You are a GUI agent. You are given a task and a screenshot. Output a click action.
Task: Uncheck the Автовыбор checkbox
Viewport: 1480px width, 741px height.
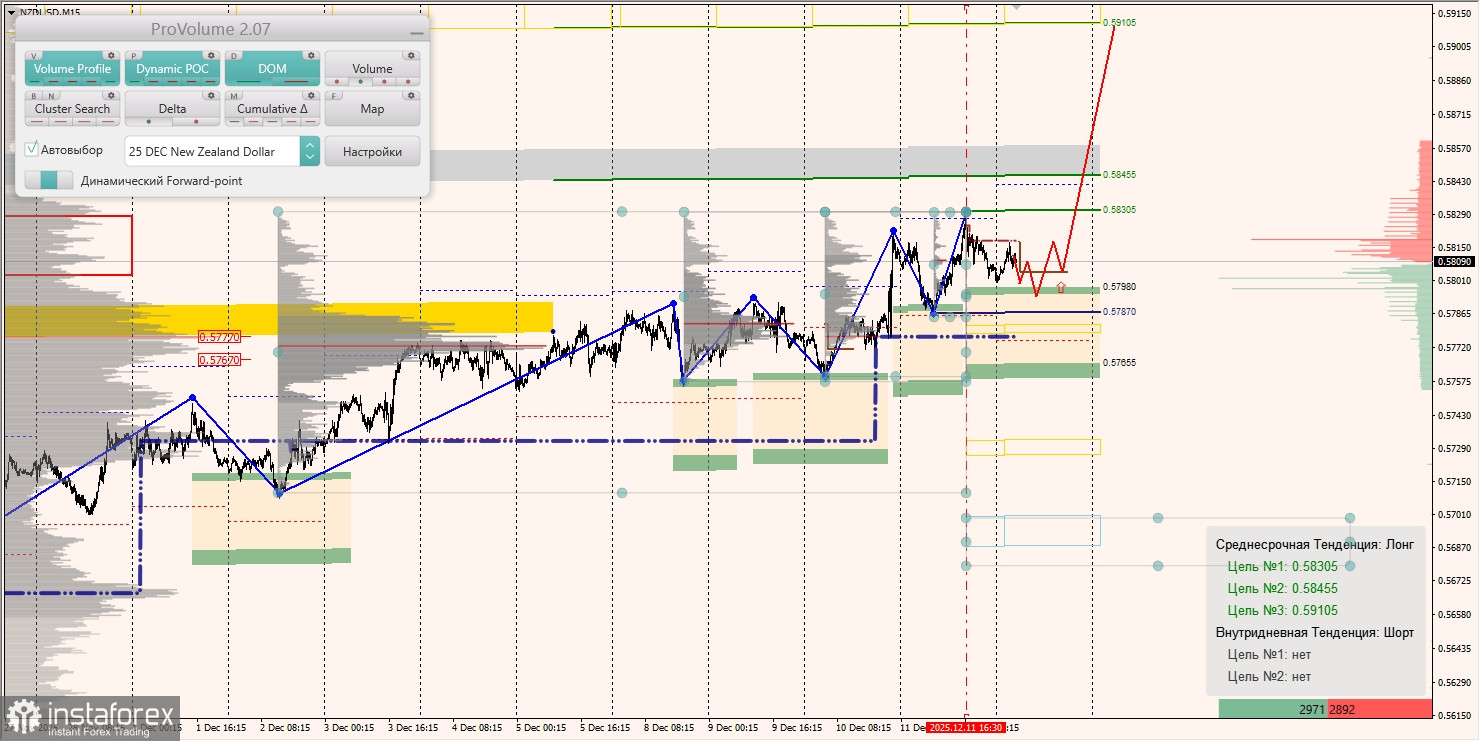pyautogui.click(x=31, y=149)
